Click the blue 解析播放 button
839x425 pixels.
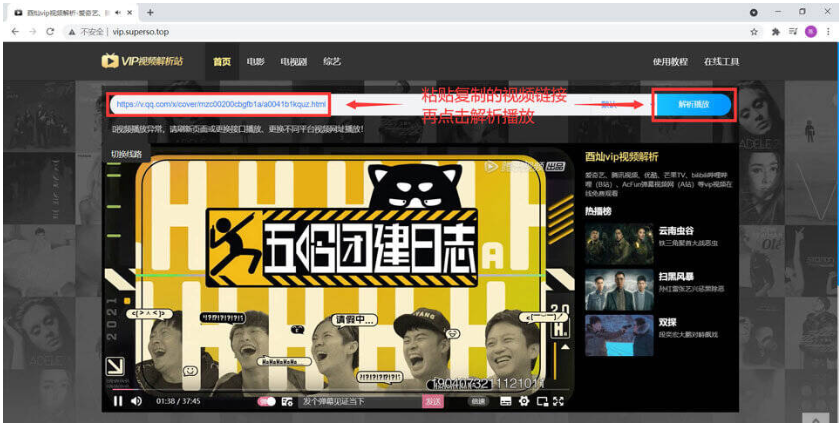coord(694,104)
